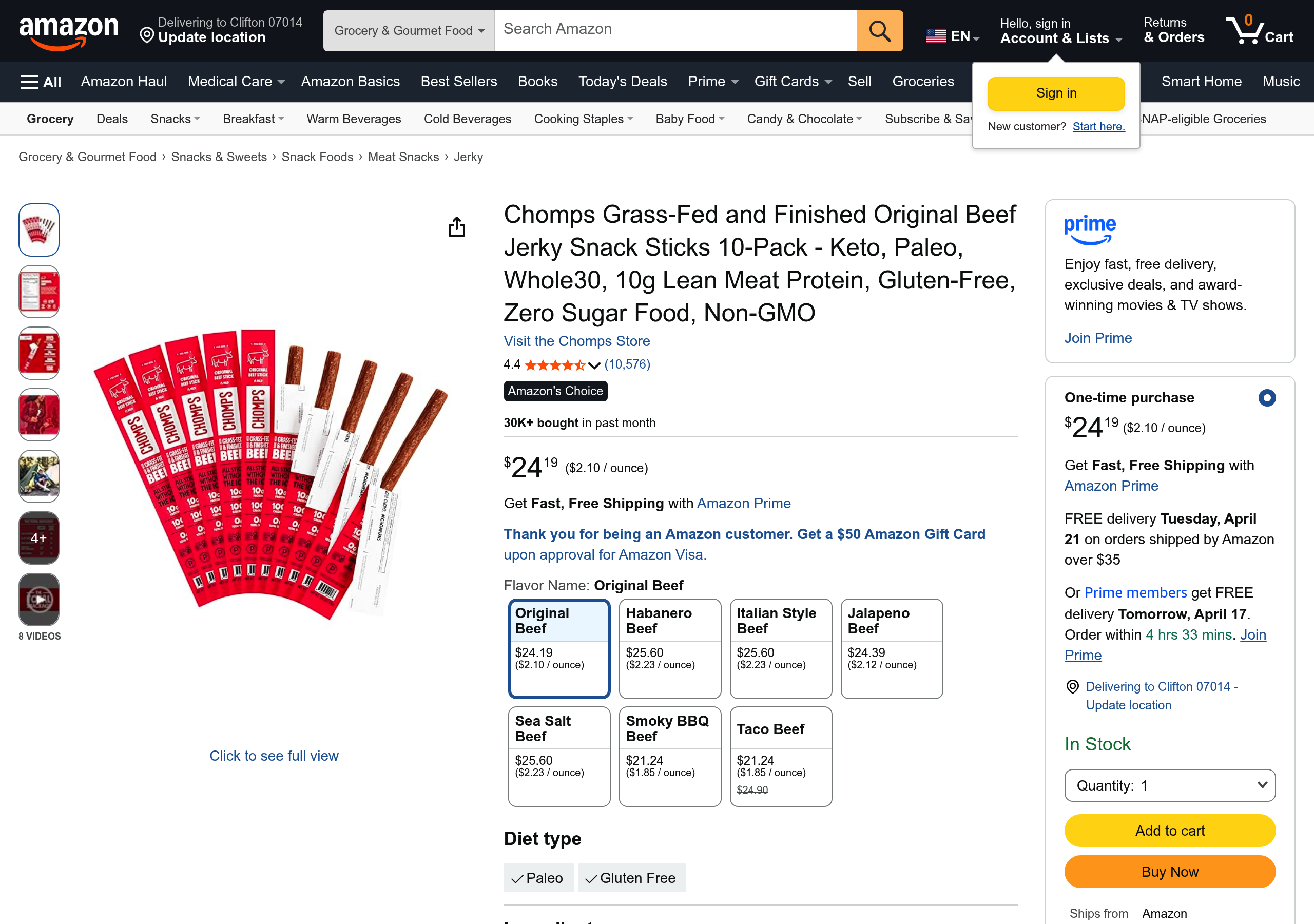1314x924 pixels.
Task: Open the 8 VIDEOS thumbnail panel
Action: tap(38, 599)
